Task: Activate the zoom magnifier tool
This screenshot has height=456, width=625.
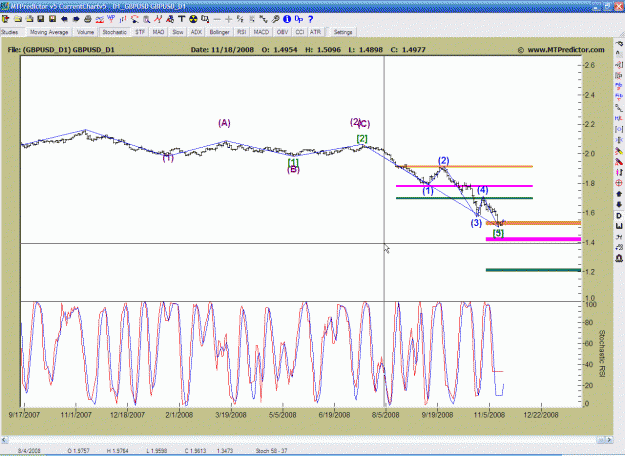Action: [x=146, y=19]
